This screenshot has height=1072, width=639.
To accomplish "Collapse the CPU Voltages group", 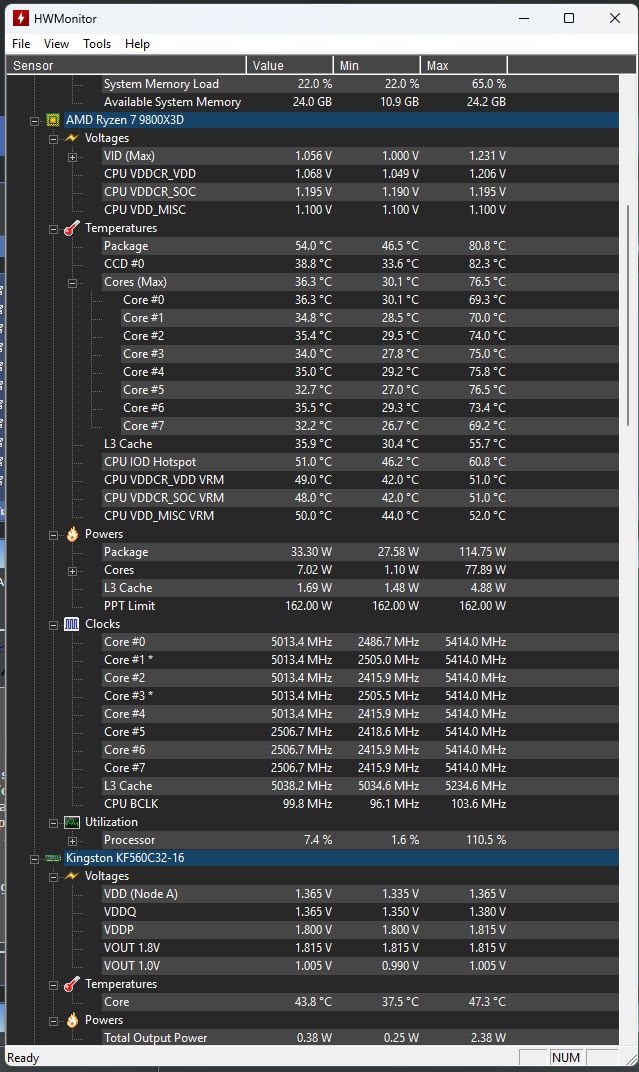I will [53, 139].
